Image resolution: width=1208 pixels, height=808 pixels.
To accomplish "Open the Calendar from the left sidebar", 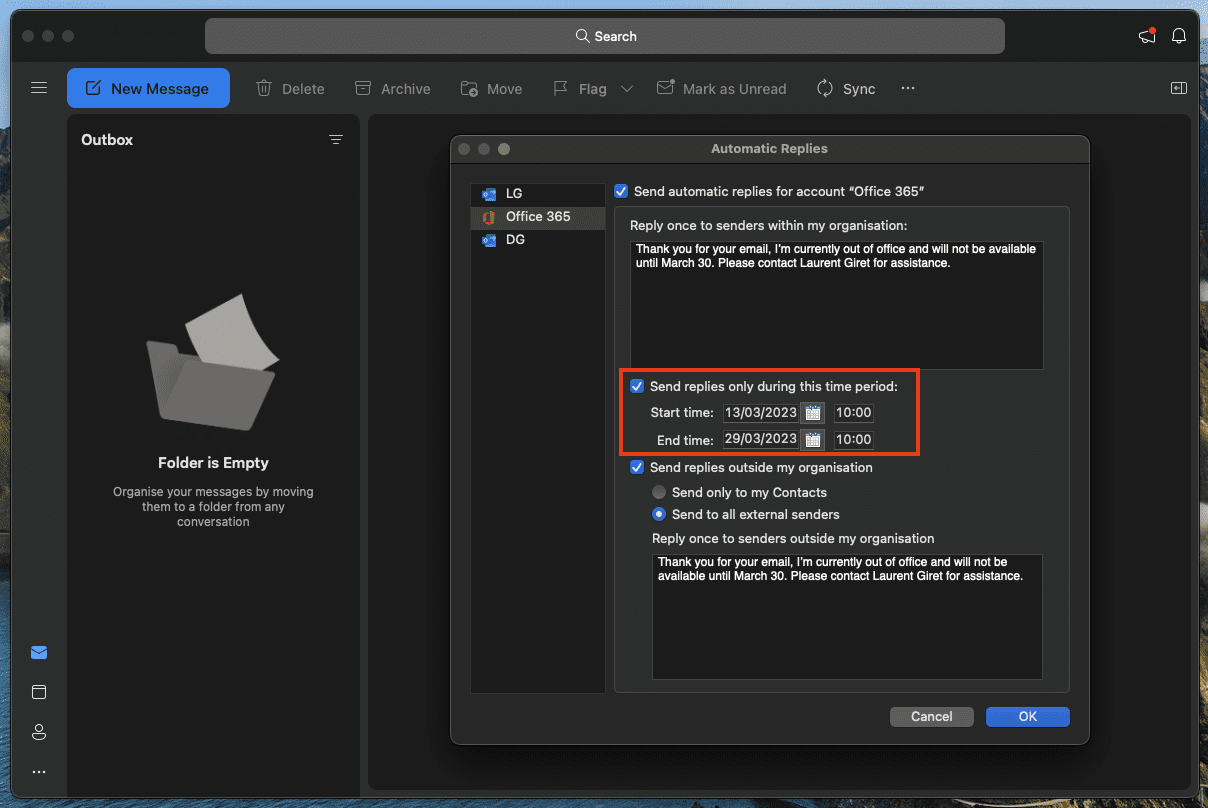I will coord(39,692).
